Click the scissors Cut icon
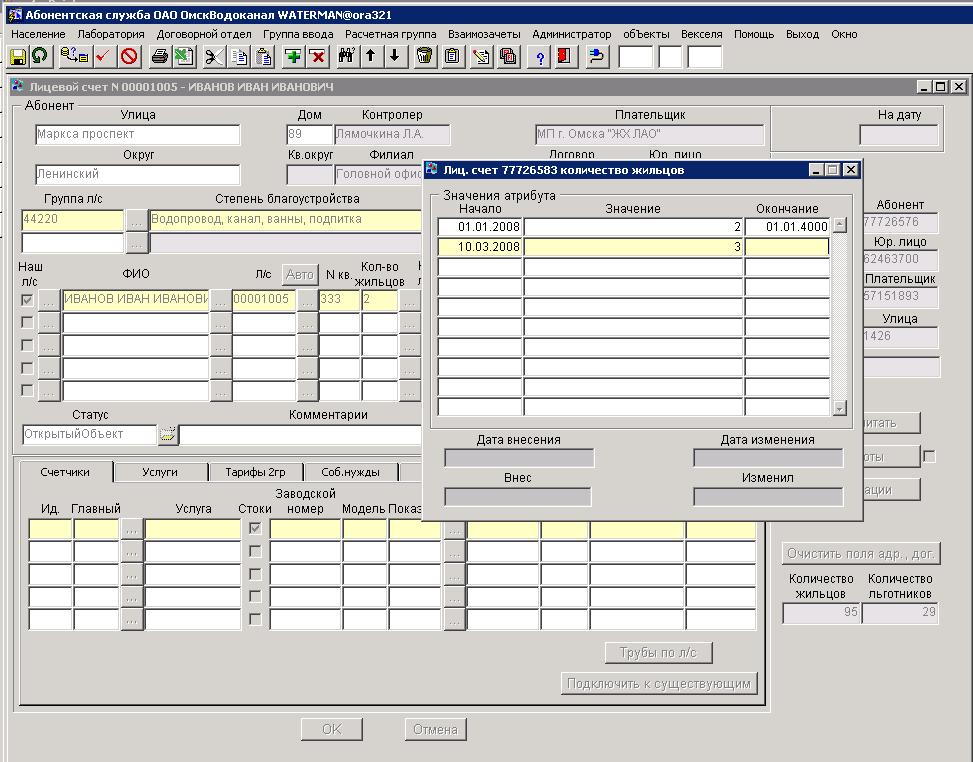Image resolution: width=973 pixels, height=762 pixels. click(212, 57)
